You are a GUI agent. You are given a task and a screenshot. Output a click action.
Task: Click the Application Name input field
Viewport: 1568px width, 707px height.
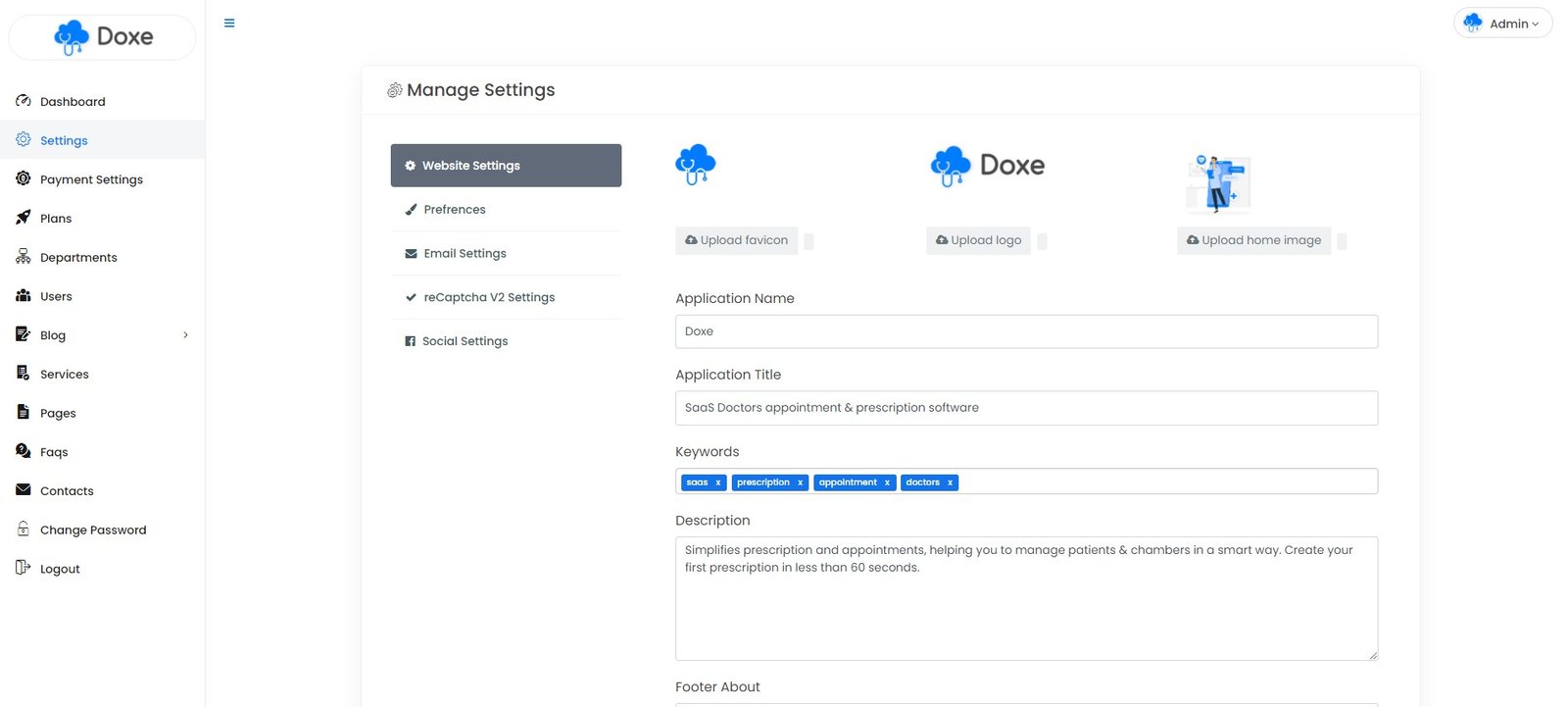click(1026, 331)
